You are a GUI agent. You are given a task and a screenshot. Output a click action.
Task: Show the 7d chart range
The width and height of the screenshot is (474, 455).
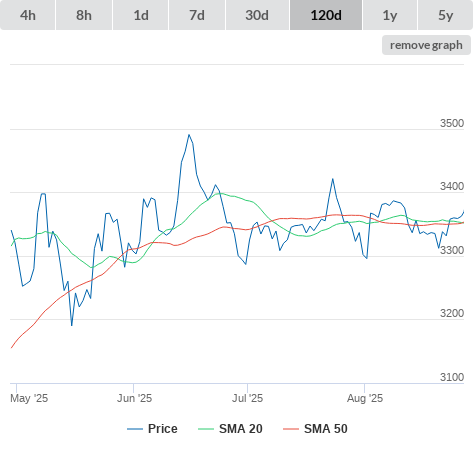click(197, 15)
